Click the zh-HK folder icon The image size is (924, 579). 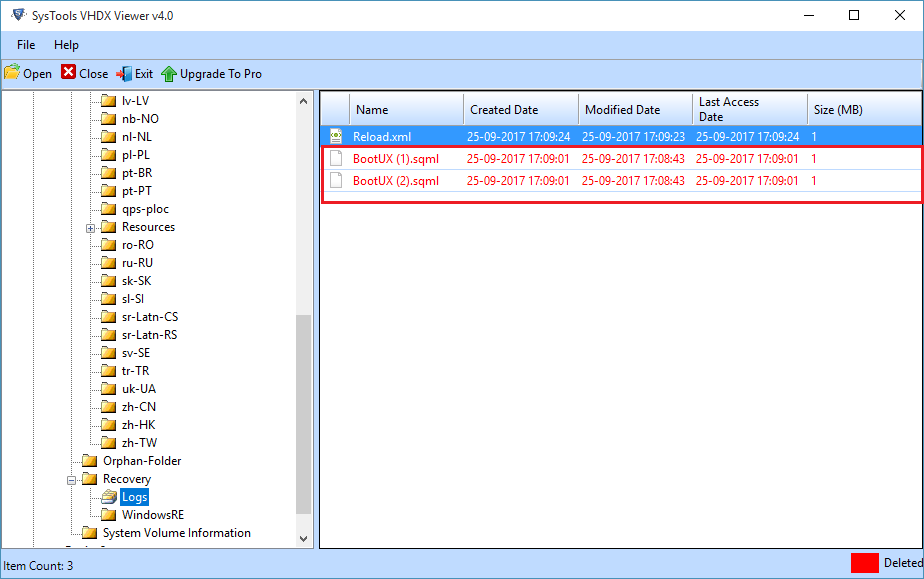108,425
